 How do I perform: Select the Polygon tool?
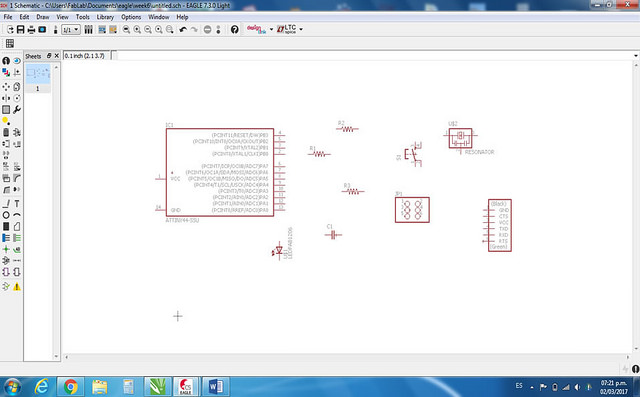[17, 226]
